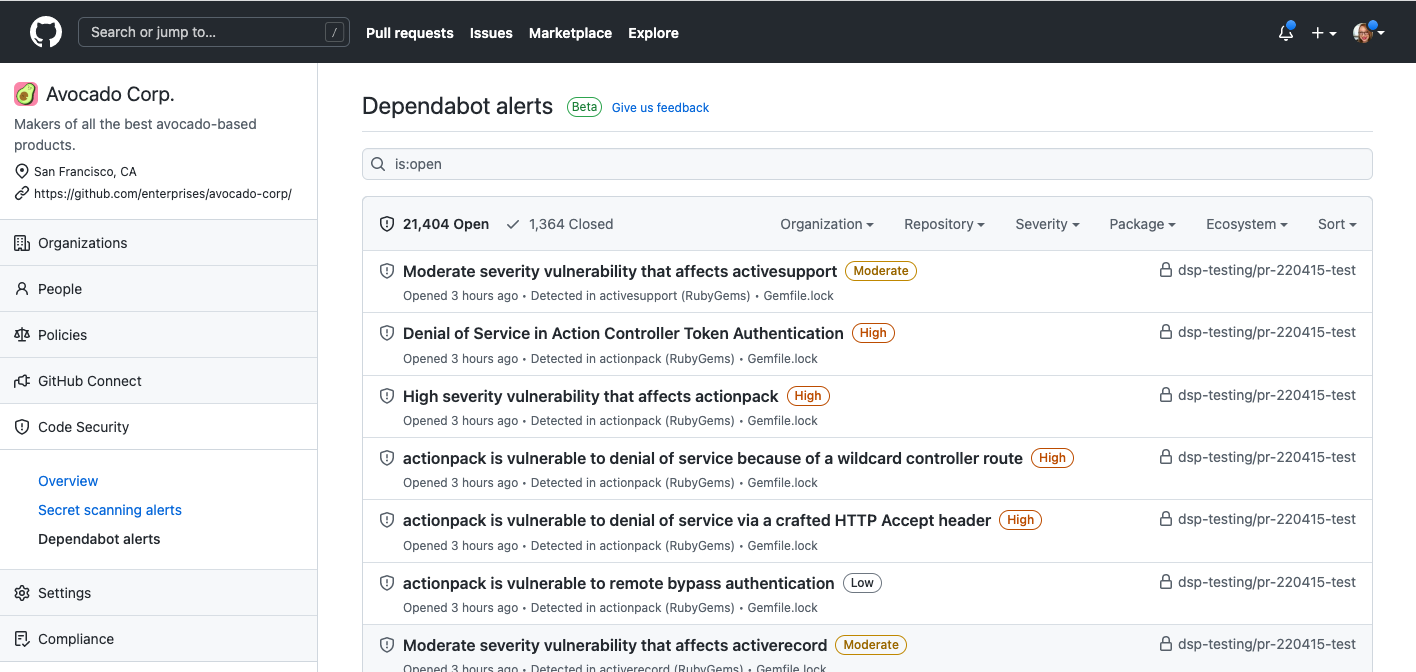Screen dimensions: 1416x672
Task: Click the enterprise URL link icon
Action: 22,193
